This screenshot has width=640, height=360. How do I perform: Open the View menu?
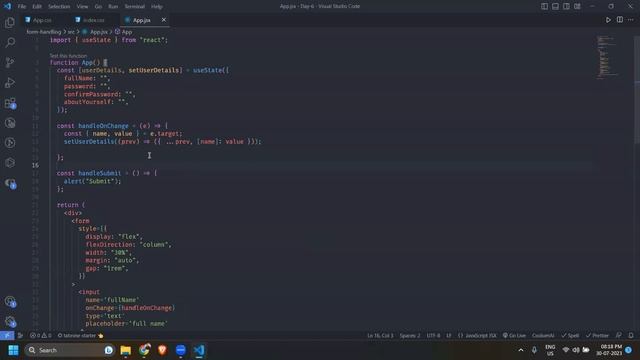click(82, 7)
